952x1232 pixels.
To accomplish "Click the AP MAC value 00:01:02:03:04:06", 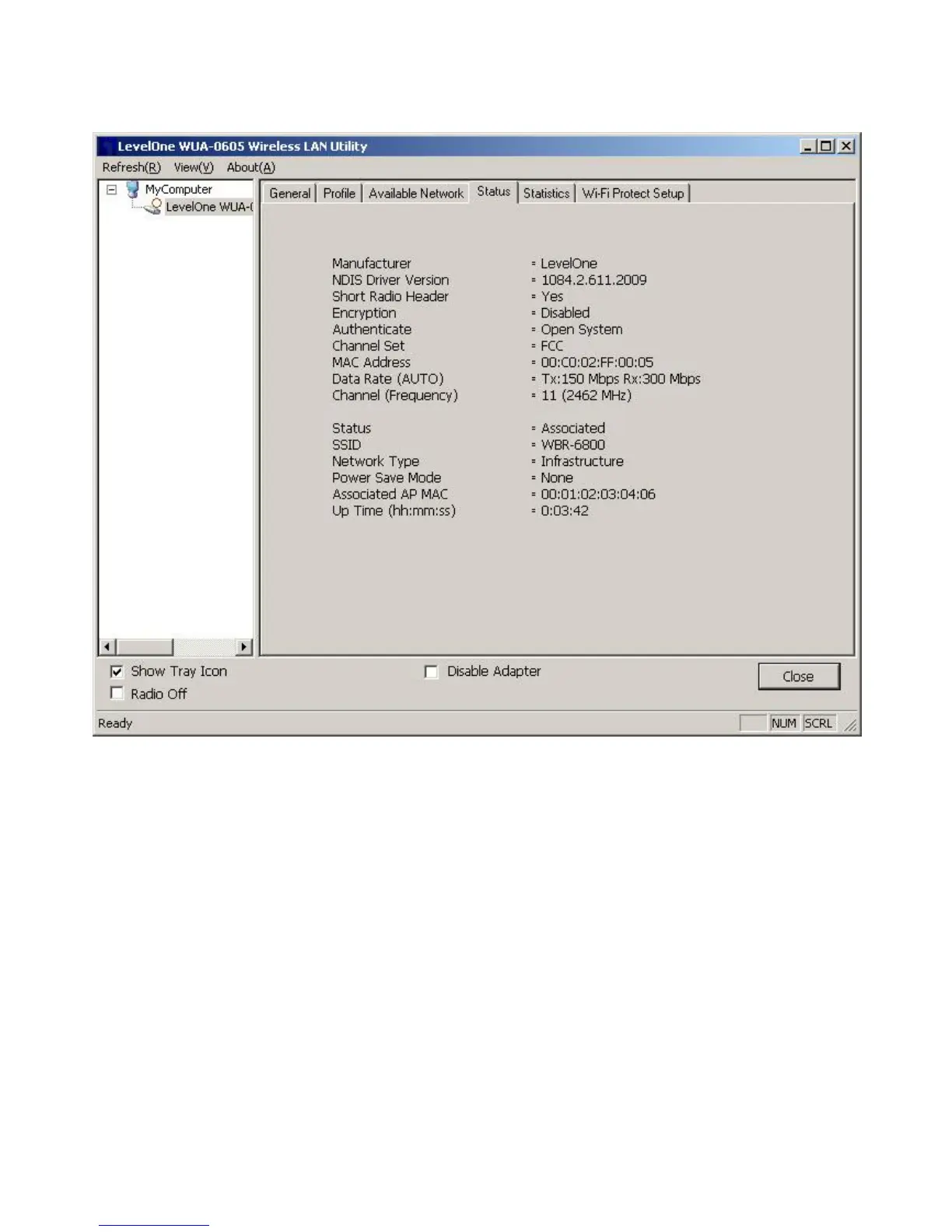I will pyautogui.click(x=598, y=495).
